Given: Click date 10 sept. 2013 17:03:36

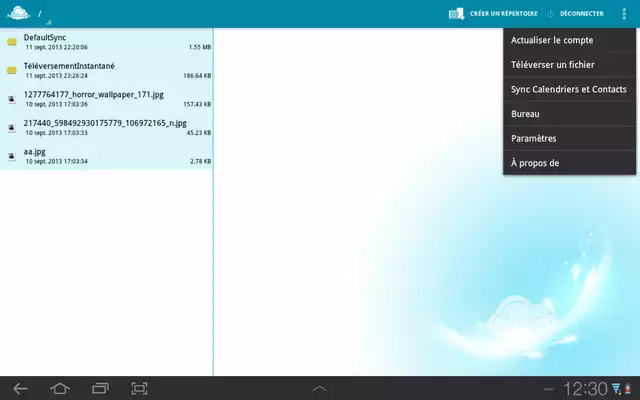Looking at the screenshot, I should pos(57,104).
